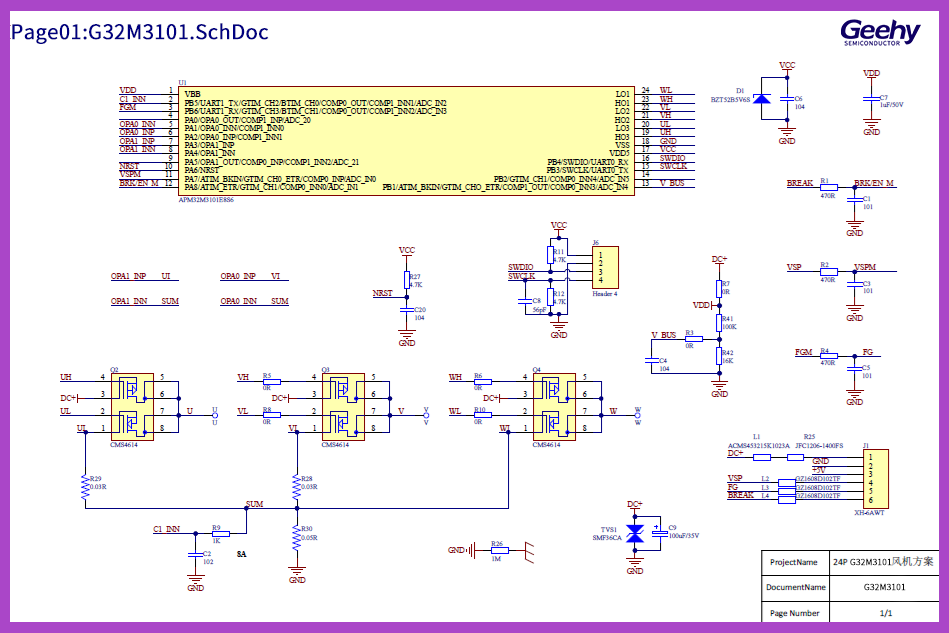
Task: Click the R27 NRST pull-up resistor
Action: point(407,281)
